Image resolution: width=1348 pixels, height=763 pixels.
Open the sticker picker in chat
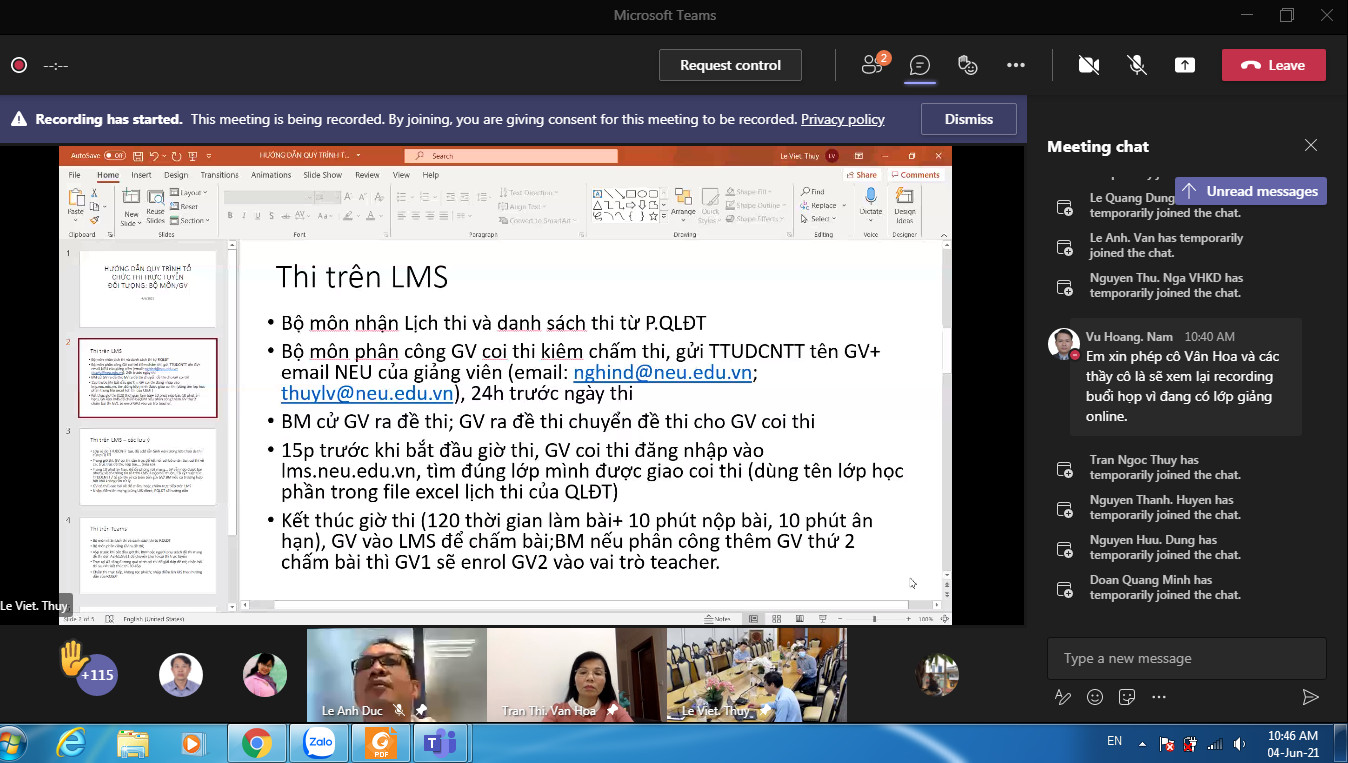[1127, 697]
